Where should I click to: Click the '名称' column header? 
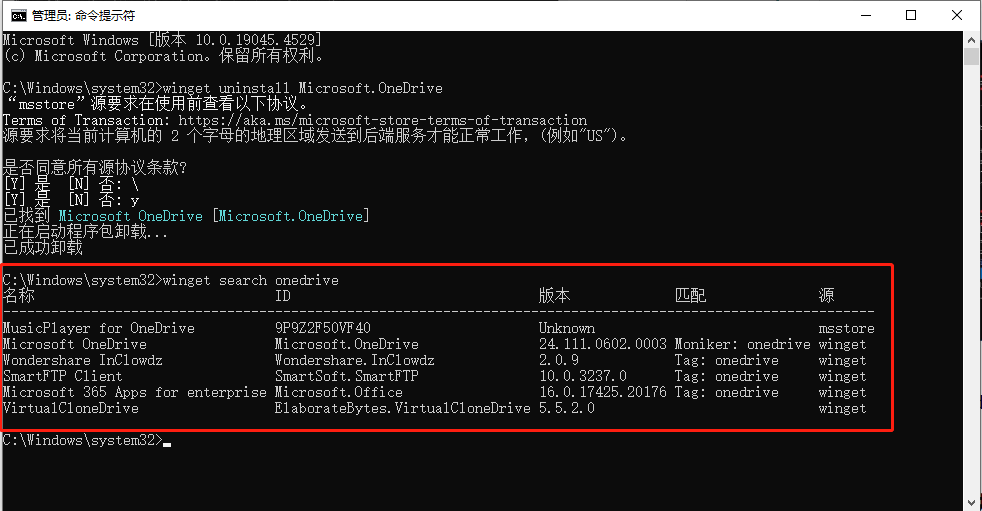[x=19, y=296]
